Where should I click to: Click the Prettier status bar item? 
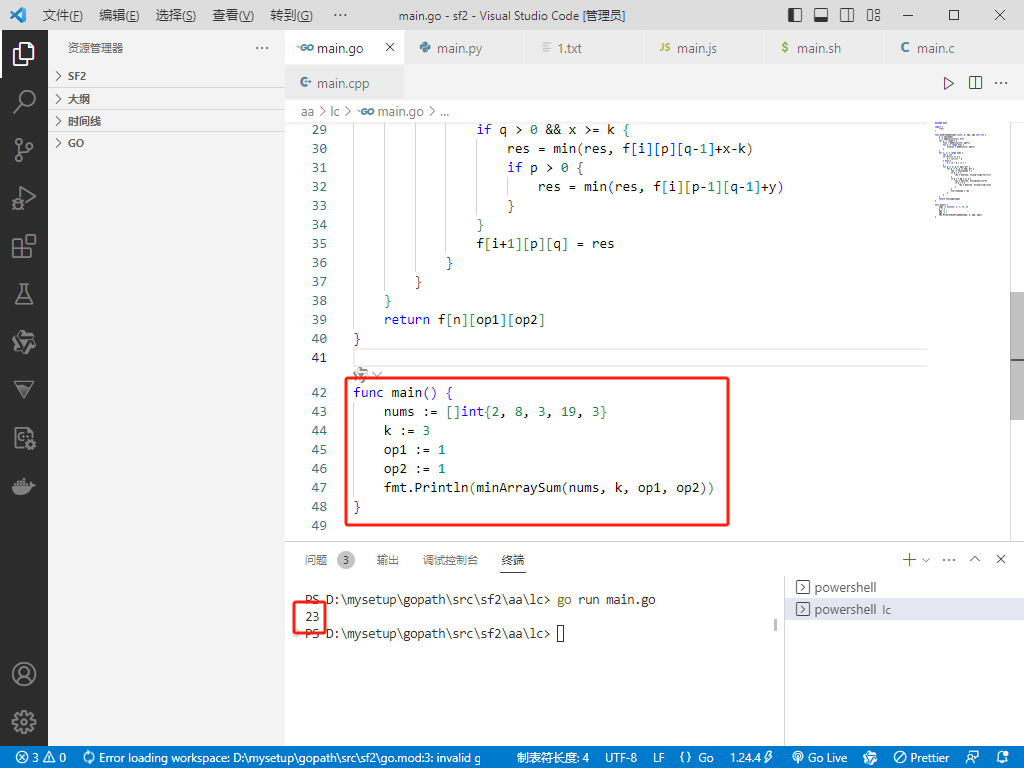click(x=921, y=758)
